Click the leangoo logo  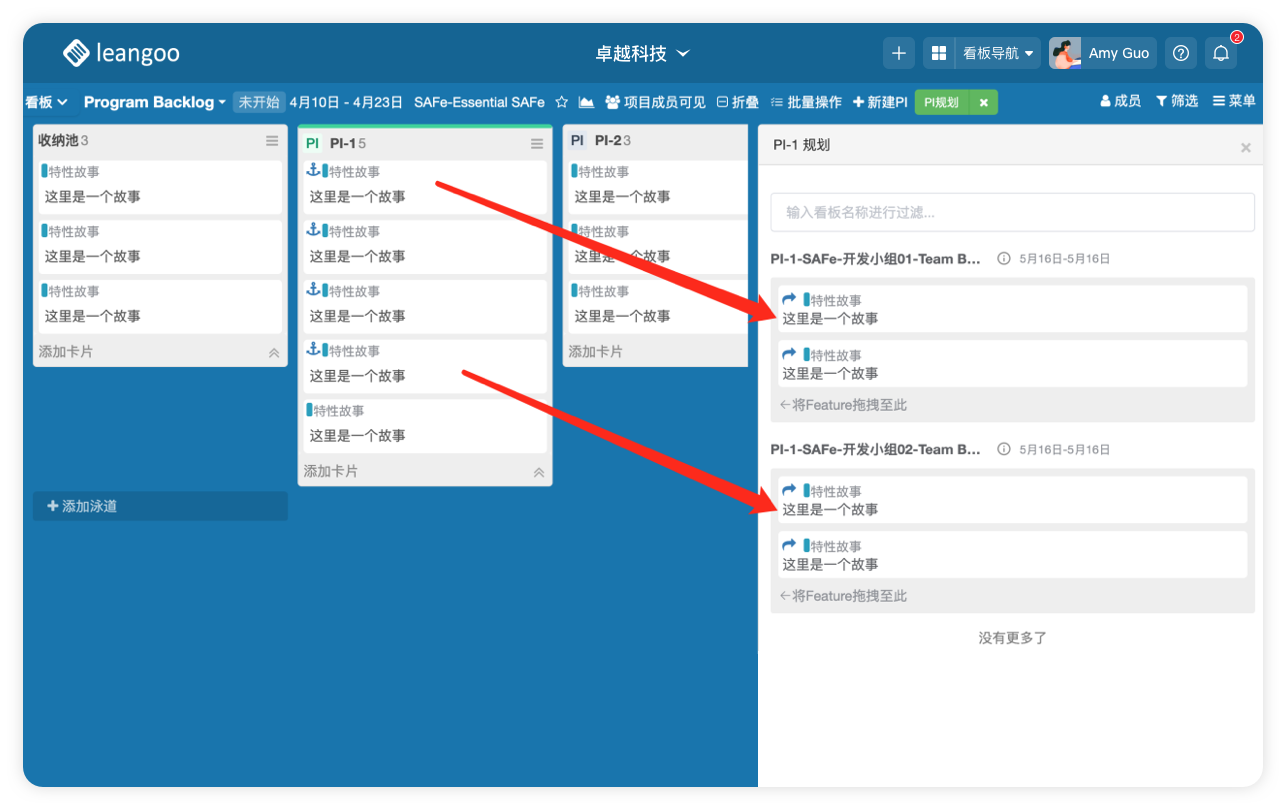coord(121,53)
